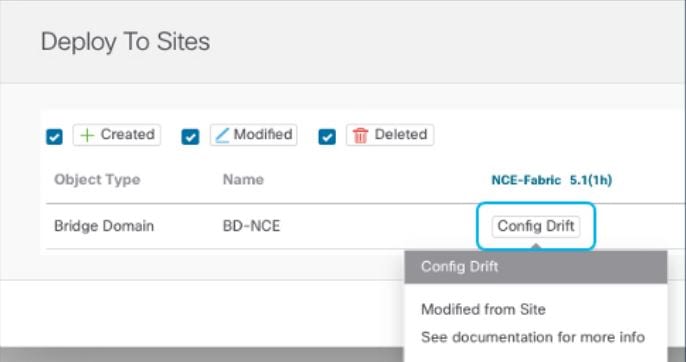Screen dimensions: 686x362
Task: Uncheck the Created filter checkbox
Action: 54,137
